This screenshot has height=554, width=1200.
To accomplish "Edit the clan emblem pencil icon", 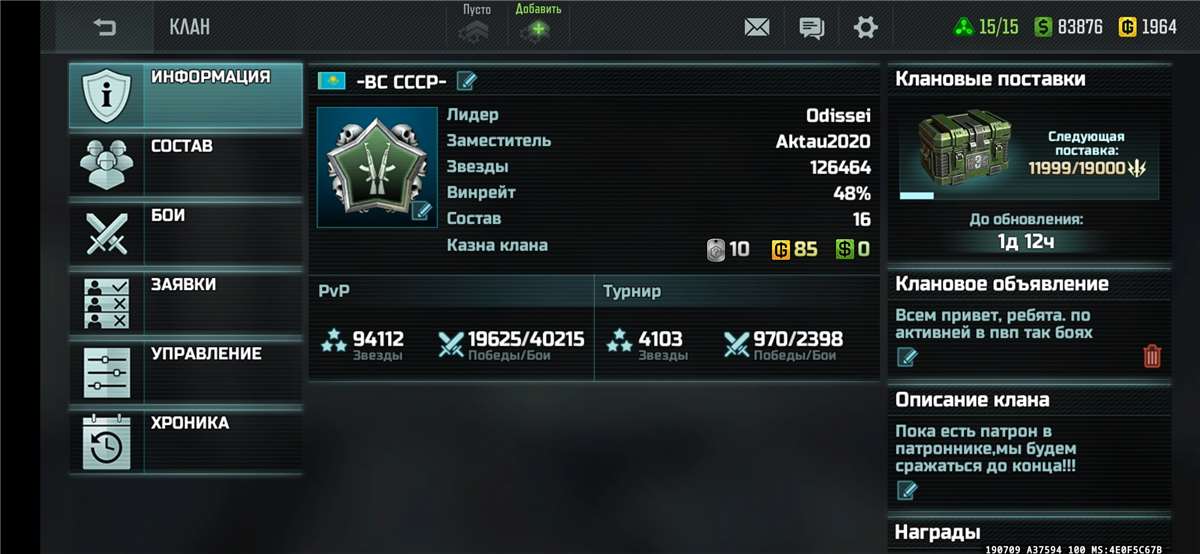I will click(x=422, y=211).
